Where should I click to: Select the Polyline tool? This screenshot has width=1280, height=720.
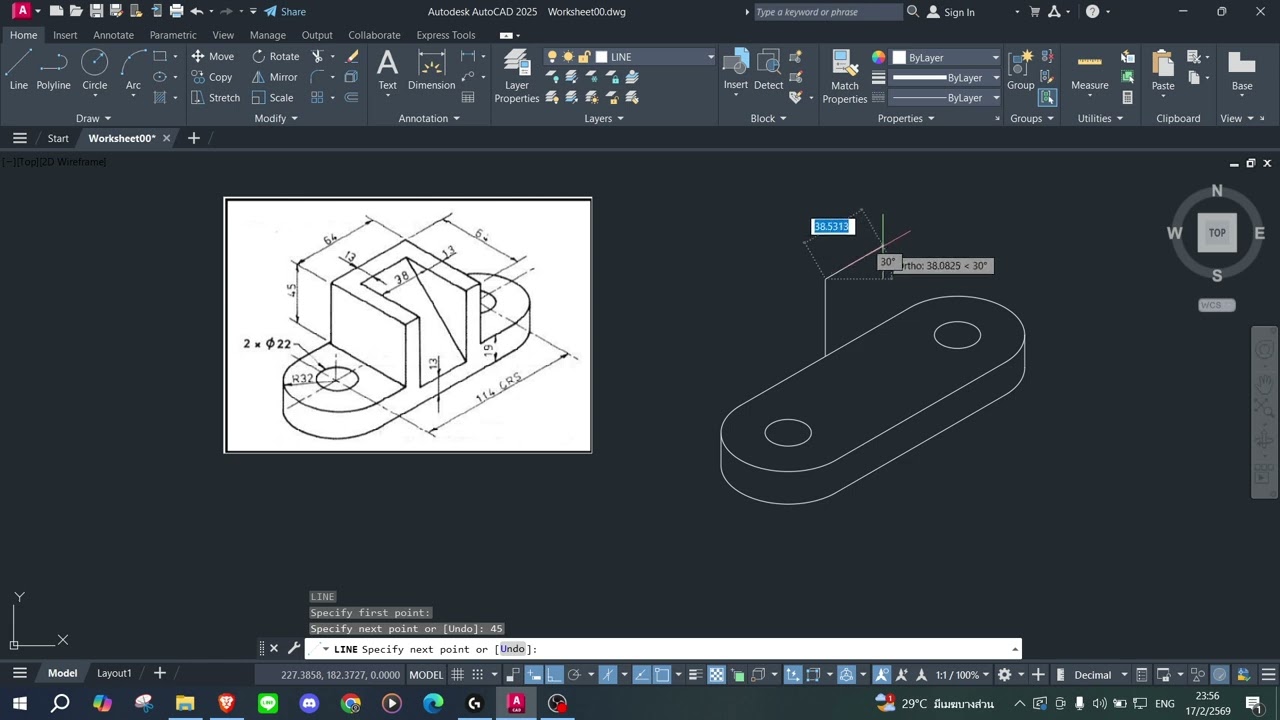click(x=54, y=70)
